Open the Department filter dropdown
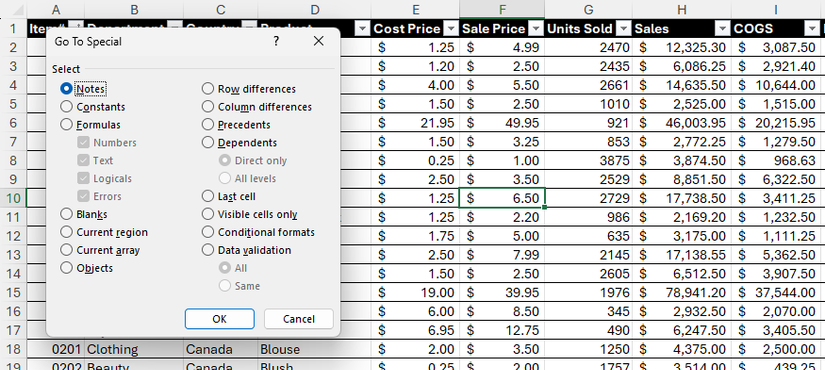Viewport: 825px width, 370px height. (175, 26)
